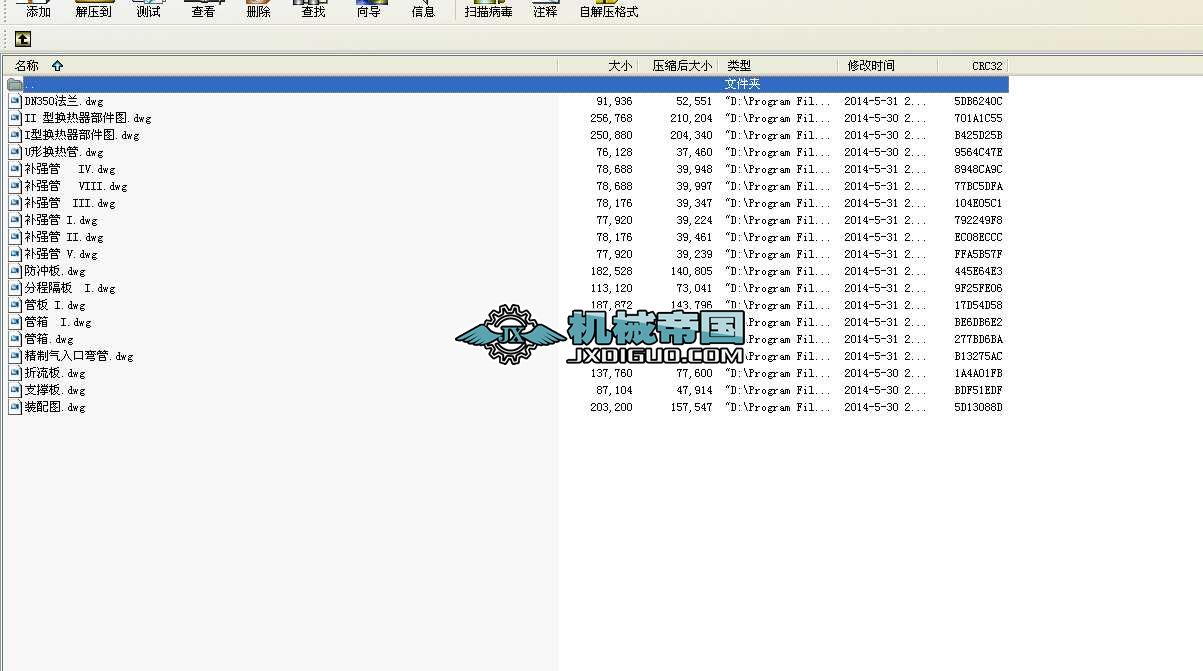Click the 删除 (Delete) toolbar icon
The height and width of the screenshot is (671, 1203).
click(256, 10)
